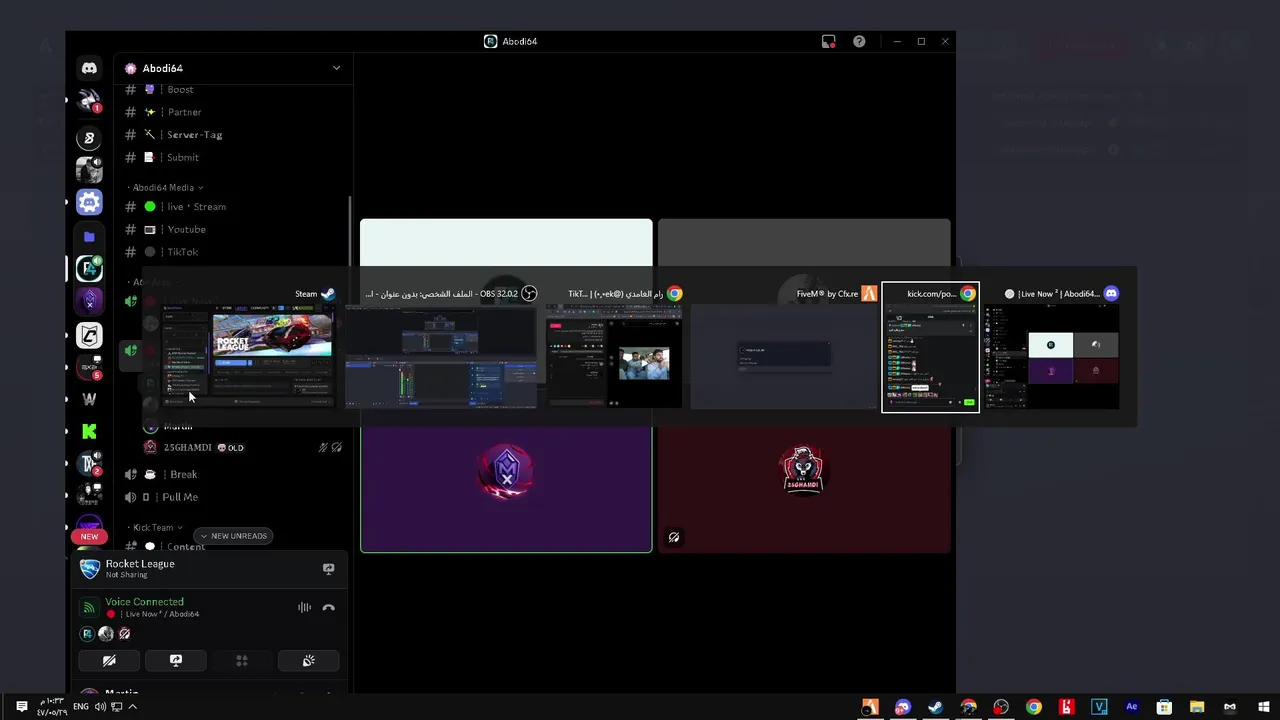Open the live Stream channel
Viewport: 1280px width, 720px height.
(232, 207)
